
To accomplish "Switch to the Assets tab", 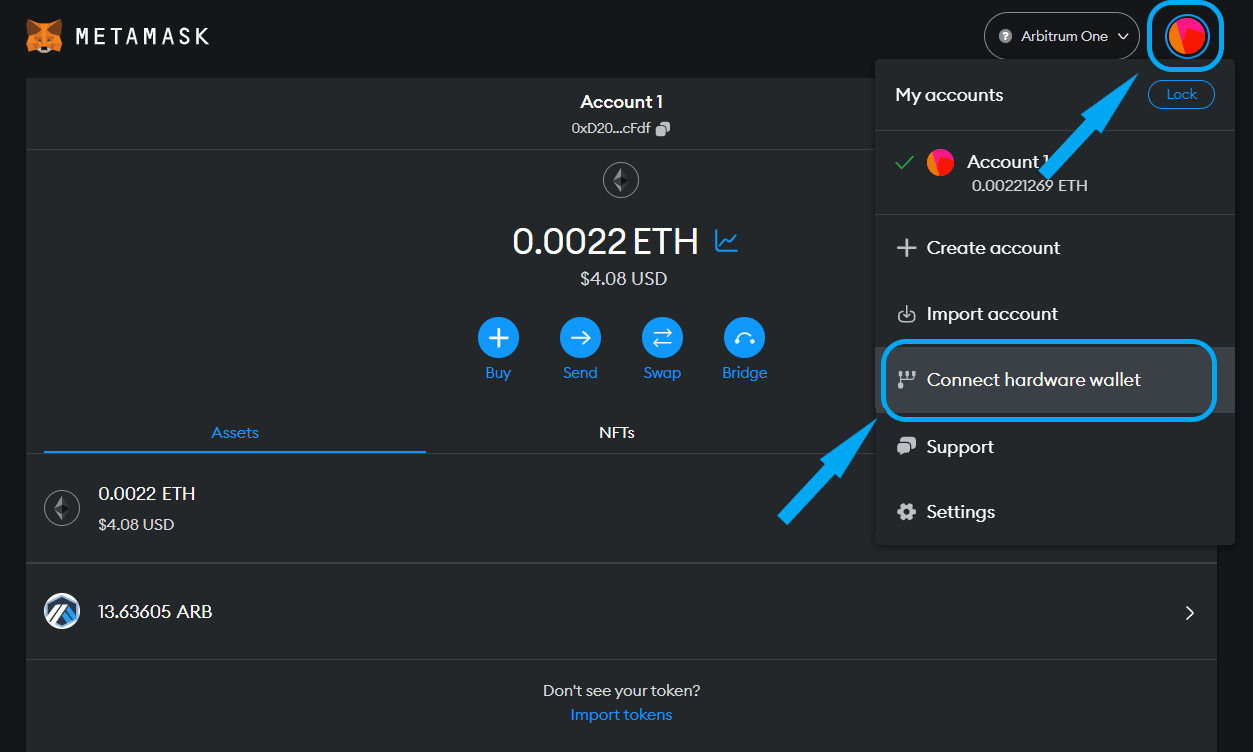I will (235, 433).
